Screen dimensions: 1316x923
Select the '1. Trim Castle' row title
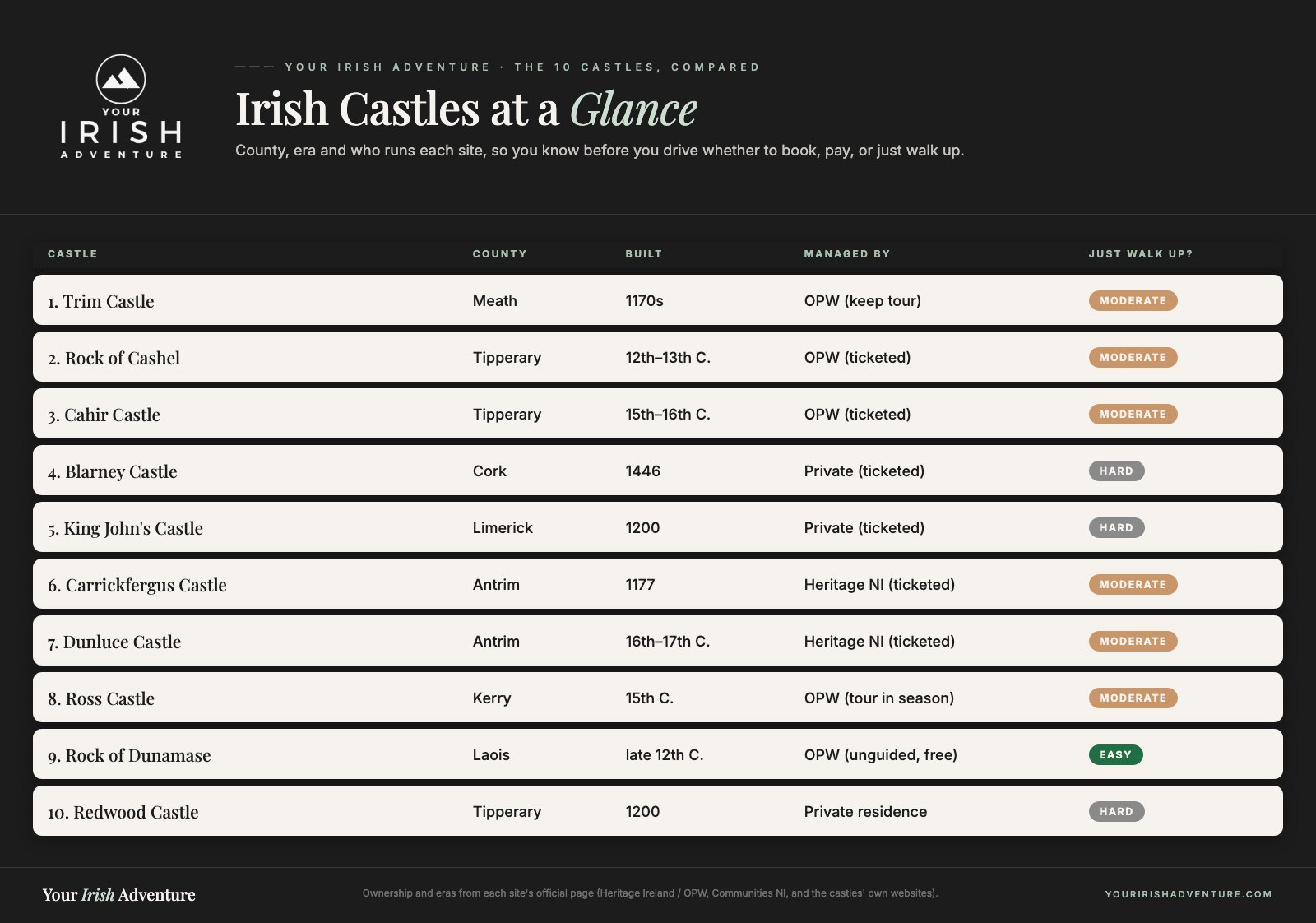tap(100, 301)
